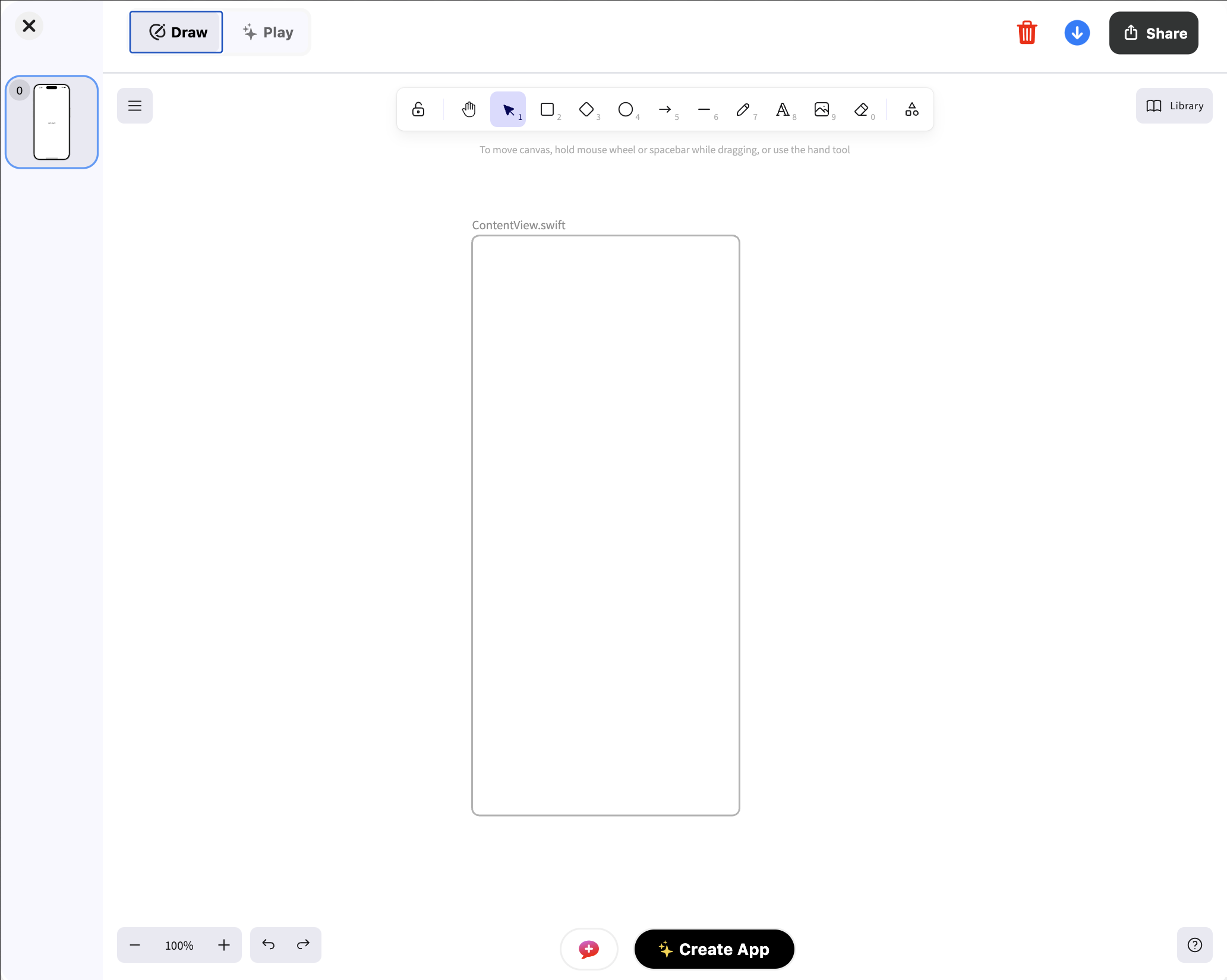The image size is (1227, 980).
Task: Open the Library panel
Action: point(1174,106)
